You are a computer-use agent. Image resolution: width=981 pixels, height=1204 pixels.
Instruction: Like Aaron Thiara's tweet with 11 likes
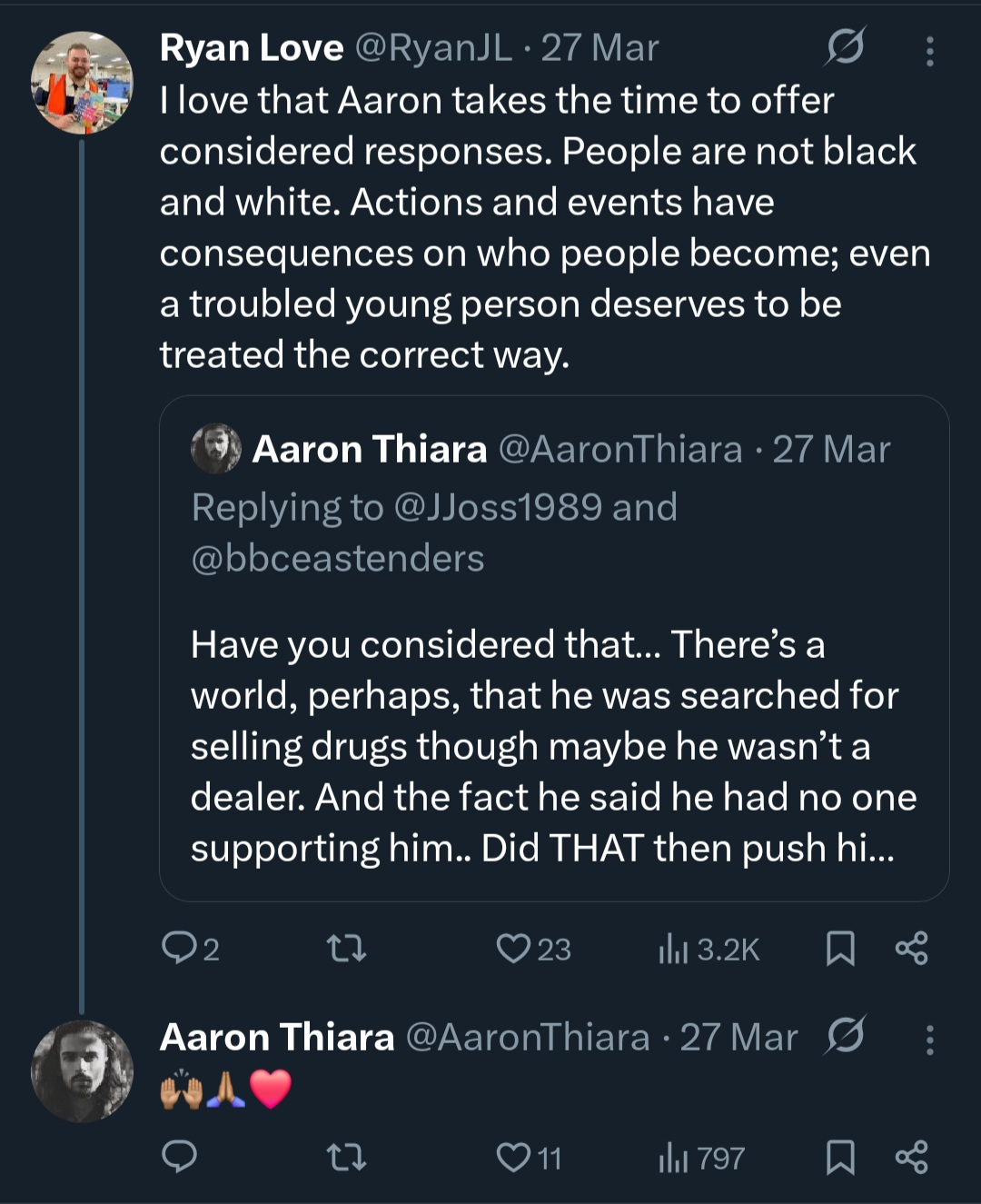514,1157
